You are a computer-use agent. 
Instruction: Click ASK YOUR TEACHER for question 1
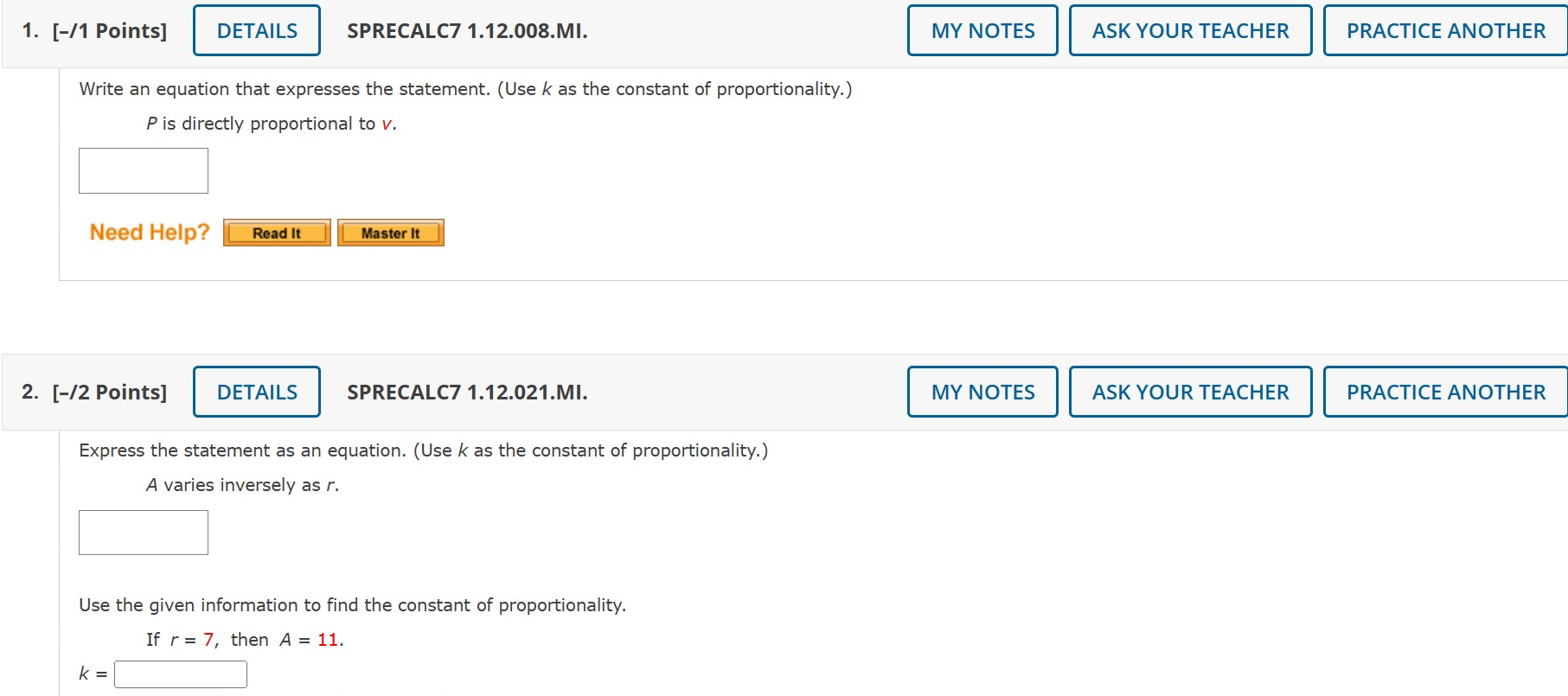tap(1190, 29)
